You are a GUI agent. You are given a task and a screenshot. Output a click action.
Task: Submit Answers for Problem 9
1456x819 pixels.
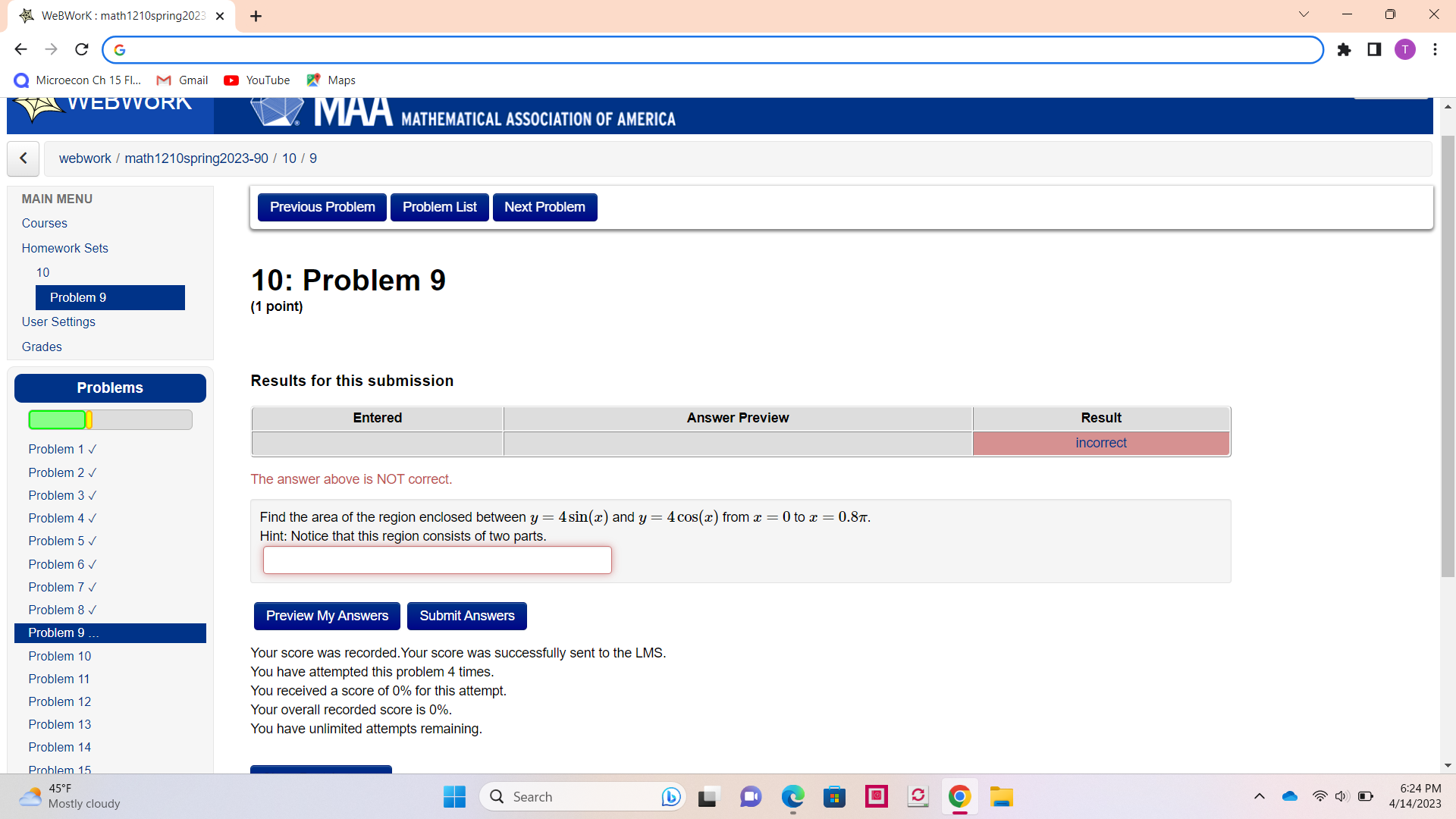466,616
